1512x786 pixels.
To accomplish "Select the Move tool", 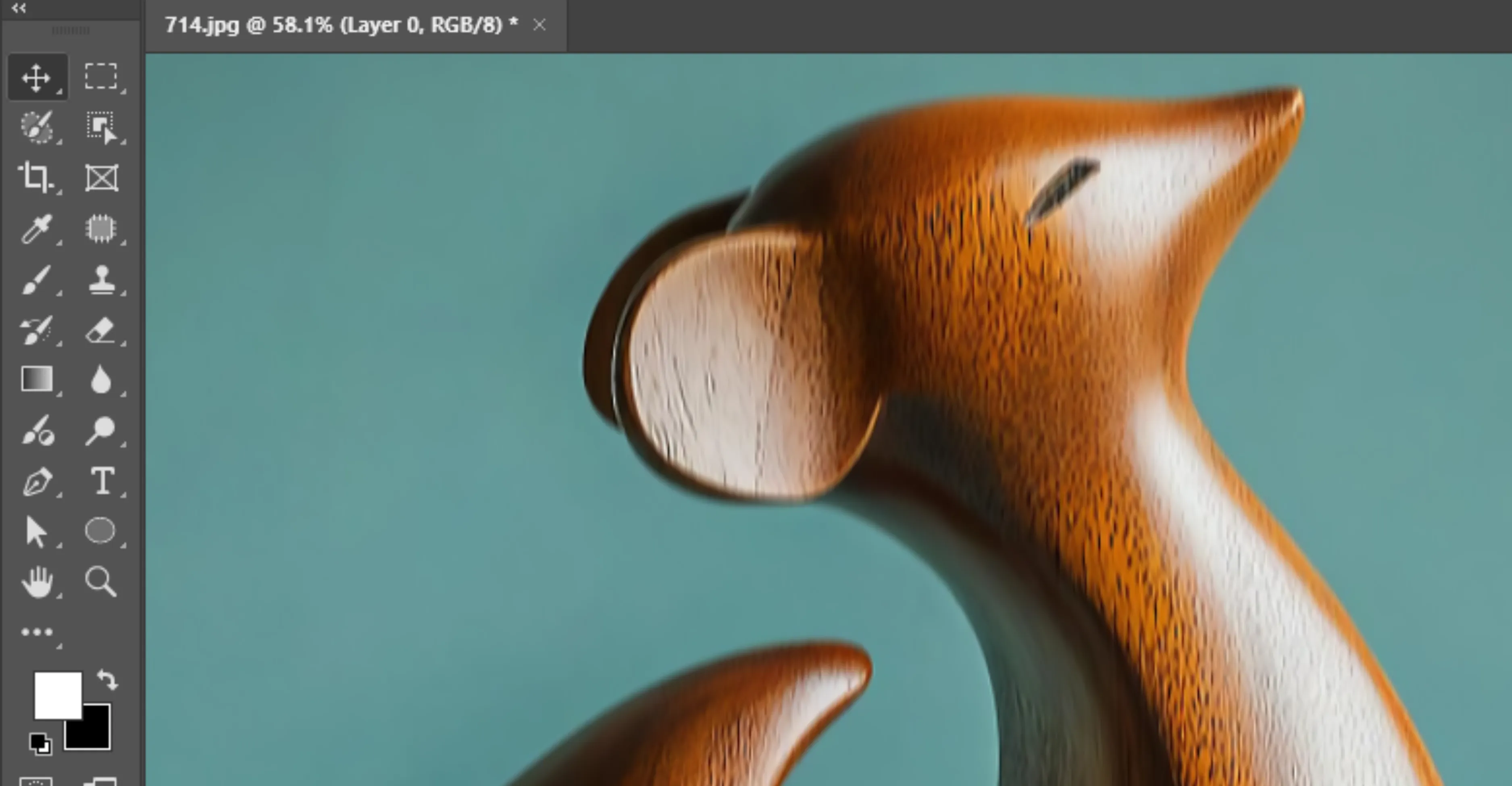I will (x=36, y=77).
